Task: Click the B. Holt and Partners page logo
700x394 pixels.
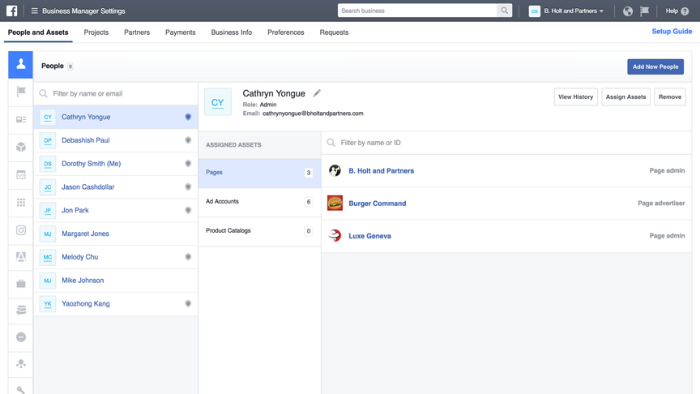Action: (x=335, y=170)
